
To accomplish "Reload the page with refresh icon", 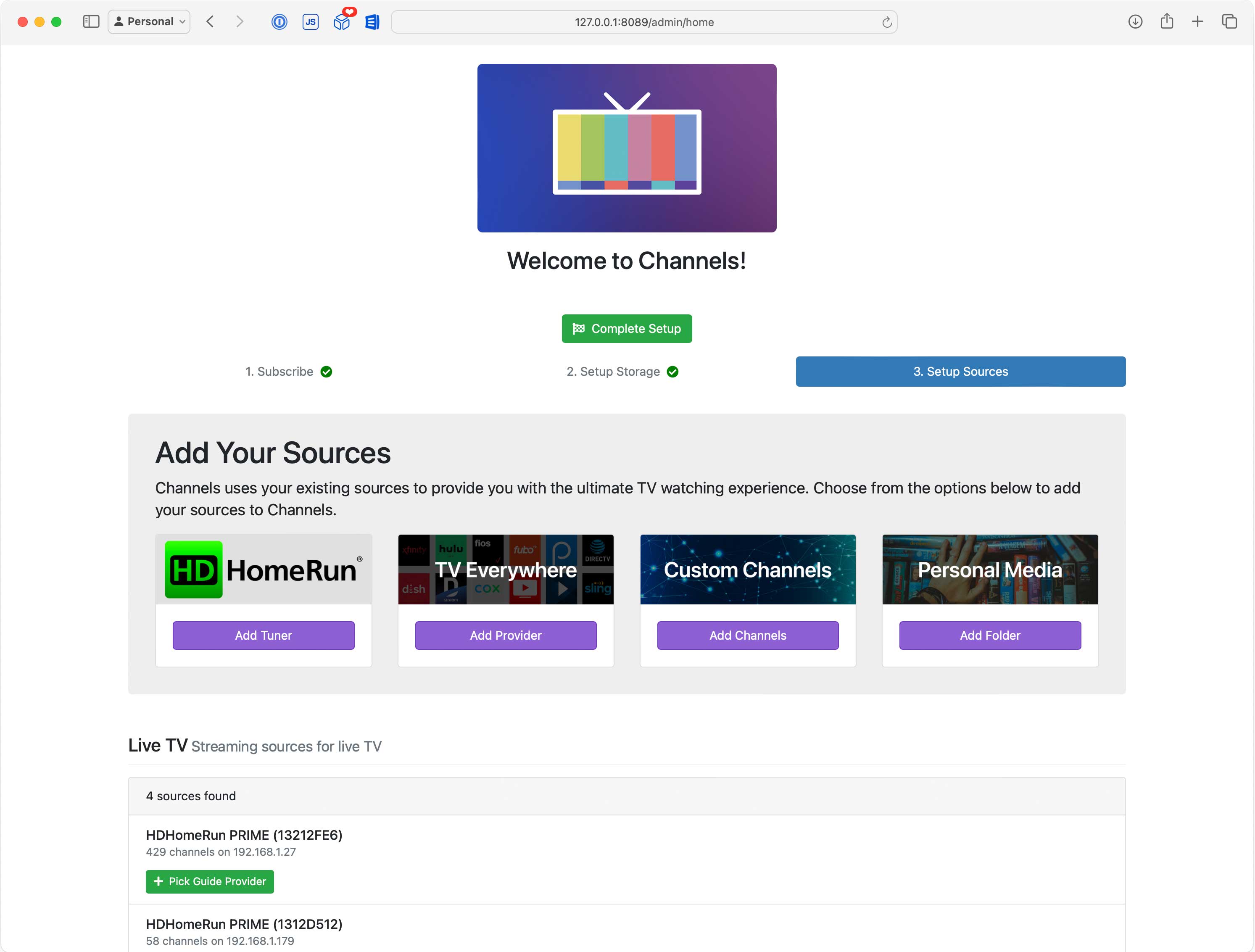I will tap(887, 22).
